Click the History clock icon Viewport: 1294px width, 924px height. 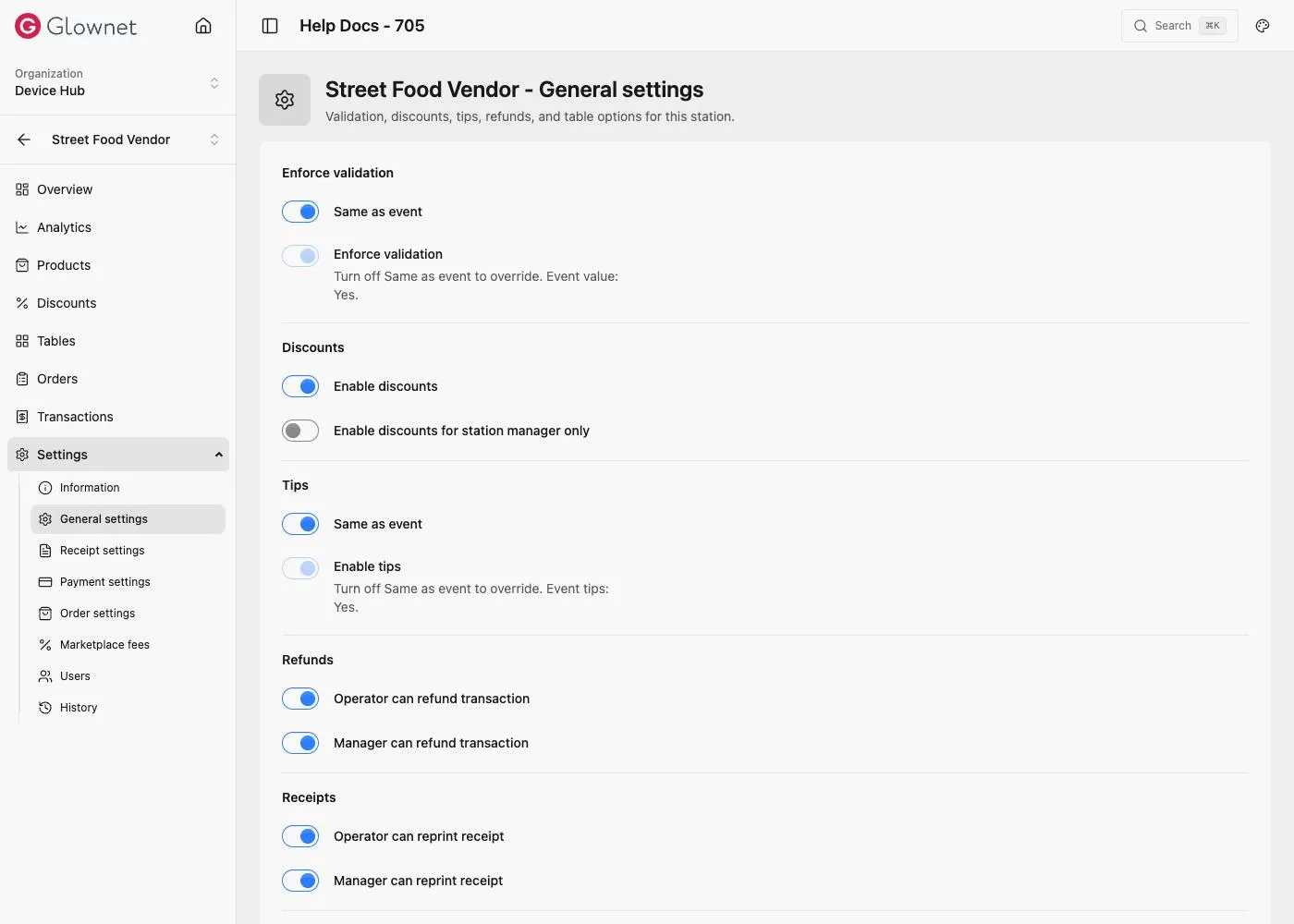(45, 708)
